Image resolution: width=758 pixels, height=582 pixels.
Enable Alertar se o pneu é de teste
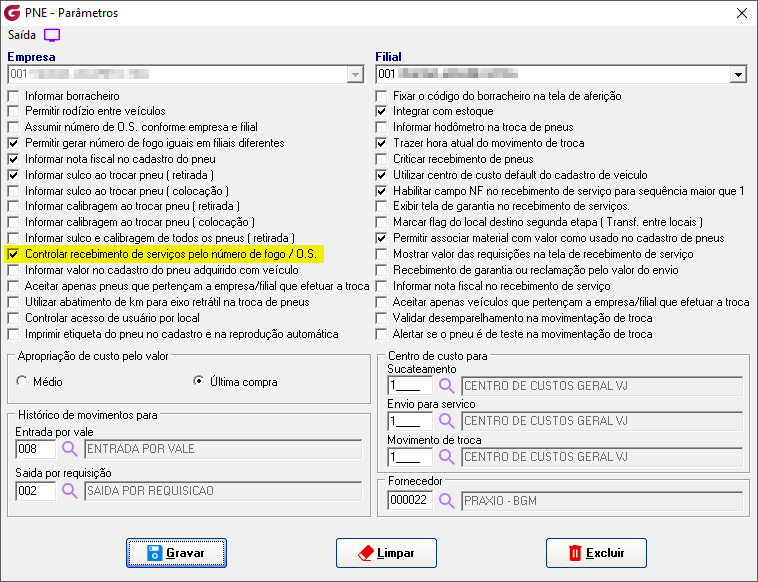pos(381,334)
